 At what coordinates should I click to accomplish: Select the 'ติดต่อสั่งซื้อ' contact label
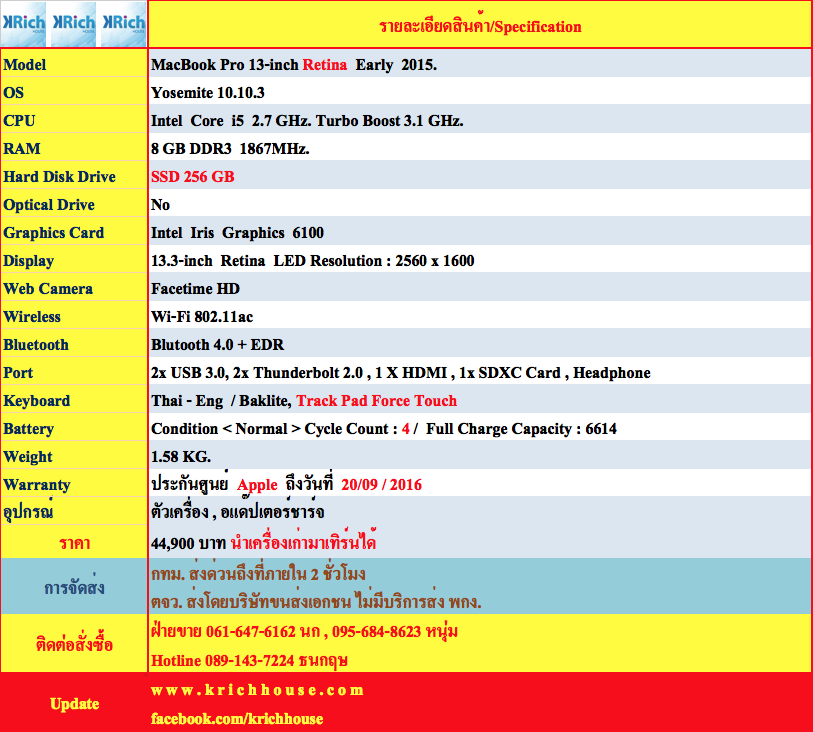(x=74, y=644)
